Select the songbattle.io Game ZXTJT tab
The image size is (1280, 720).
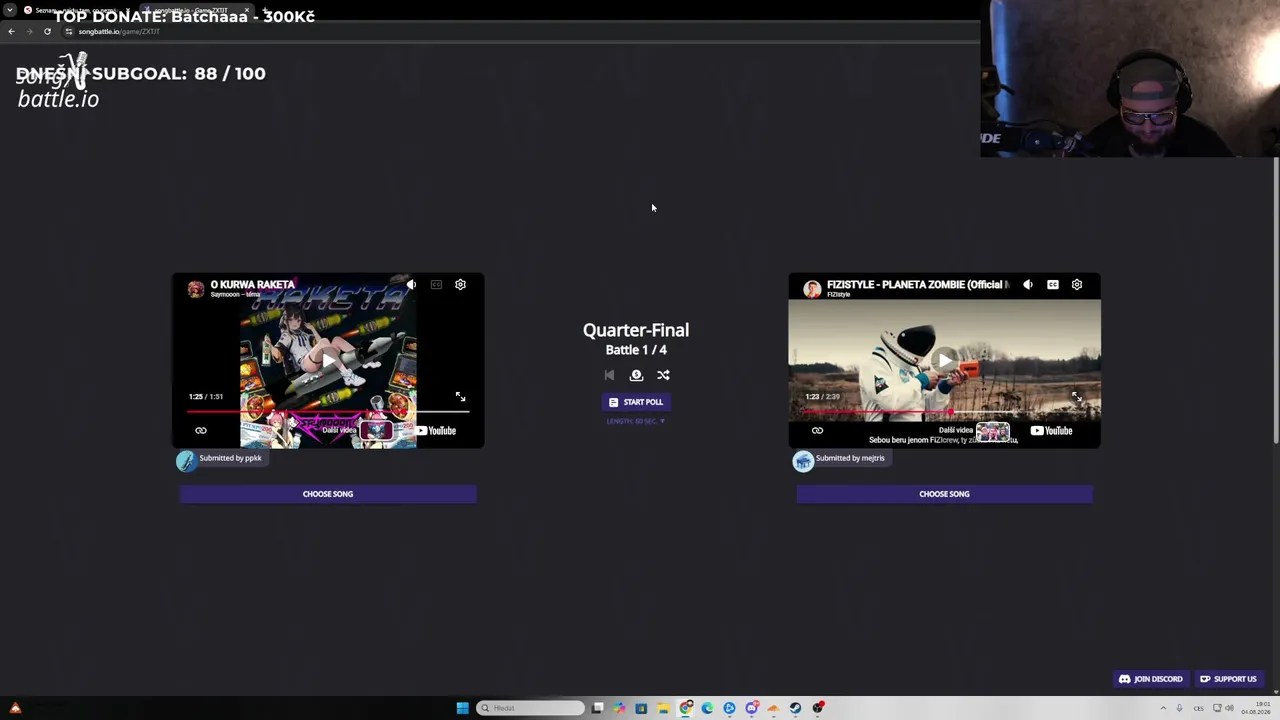click(195, 10)
